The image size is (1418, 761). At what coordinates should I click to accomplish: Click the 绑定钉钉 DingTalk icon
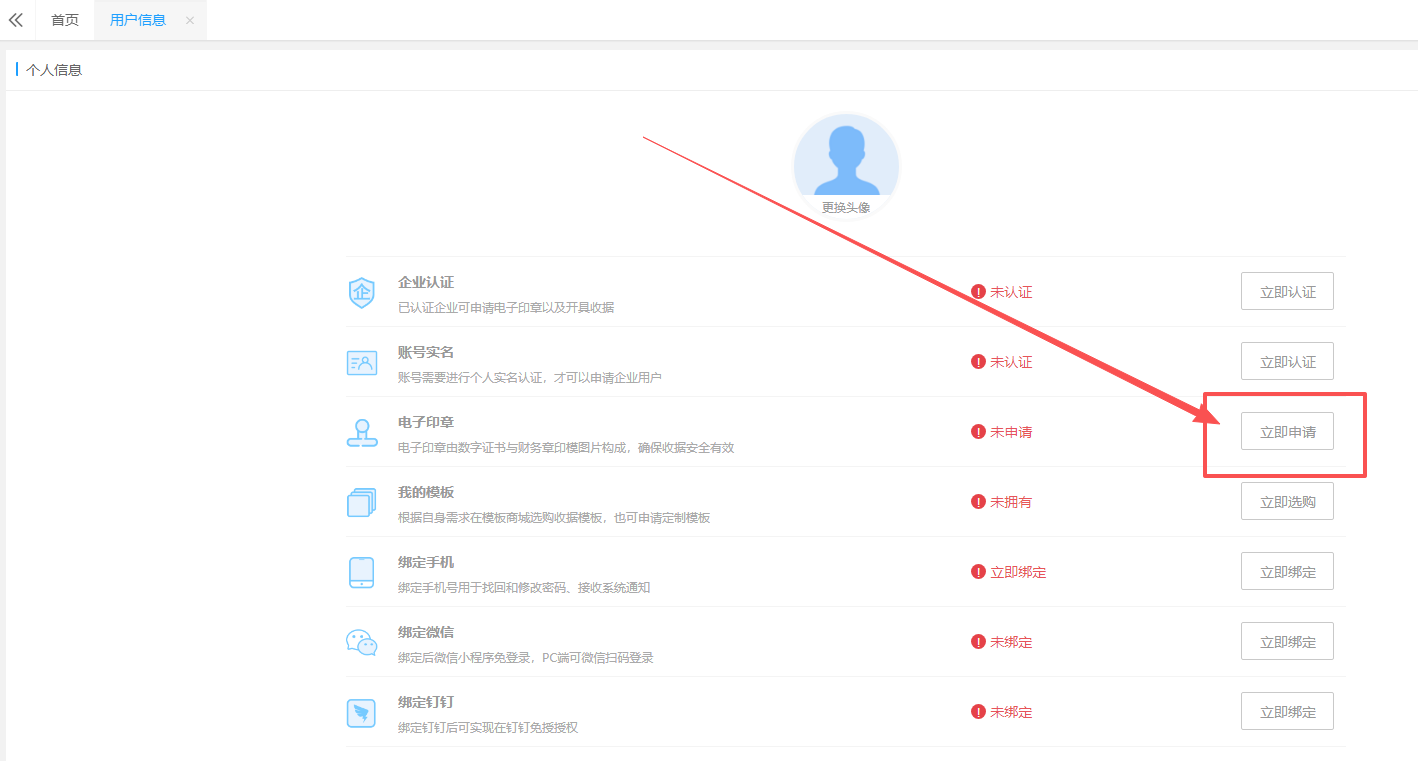click(x=361, y=712)
